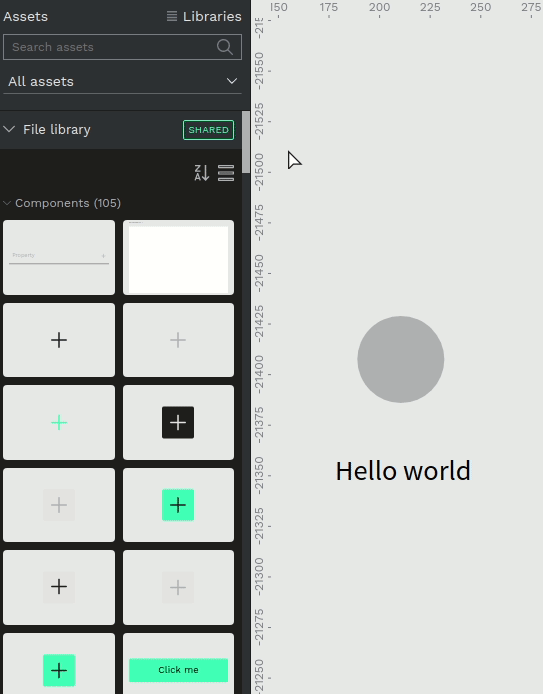Select the dark square plus button component
The image size is (543, 694).
[178, 423]
